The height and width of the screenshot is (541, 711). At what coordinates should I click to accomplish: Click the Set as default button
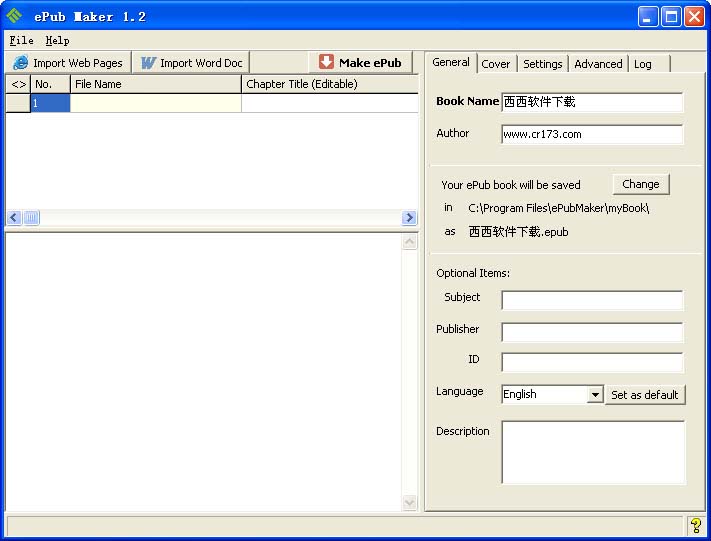coord(645,395)
